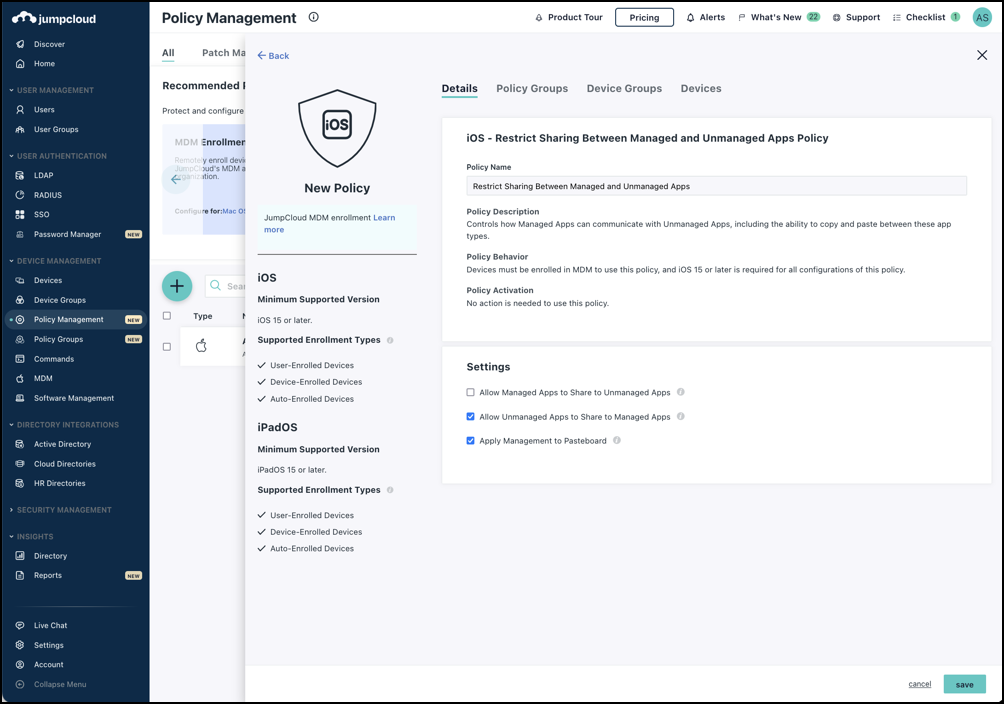Image resolution: width=1004 pixels, height=704 pixels.
Task: Collapse the User Management sidebar section
Action: tap(12, 90)
